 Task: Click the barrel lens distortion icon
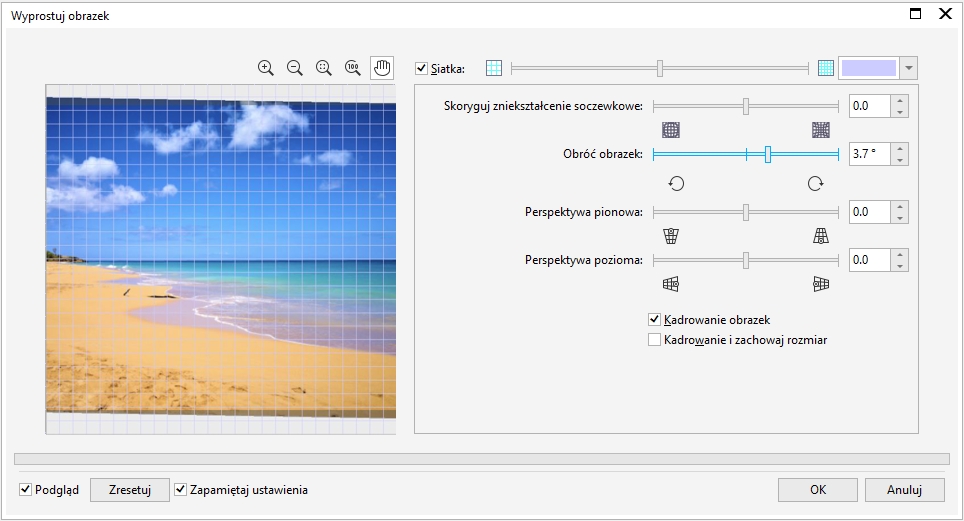tap(671, 130)
